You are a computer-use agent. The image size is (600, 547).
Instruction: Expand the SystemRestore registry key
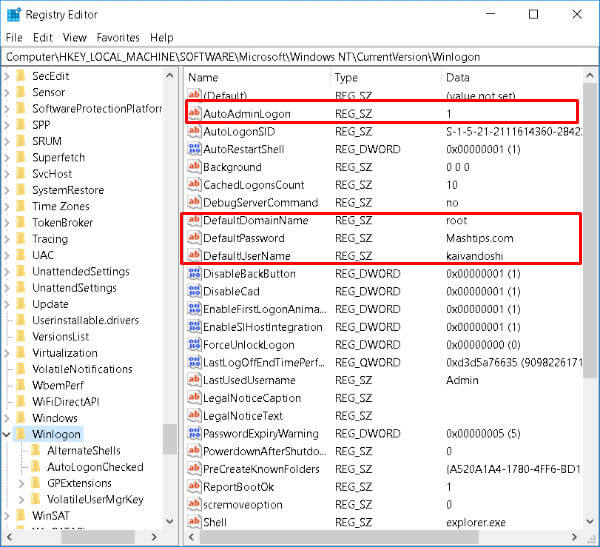coord(7,190)
